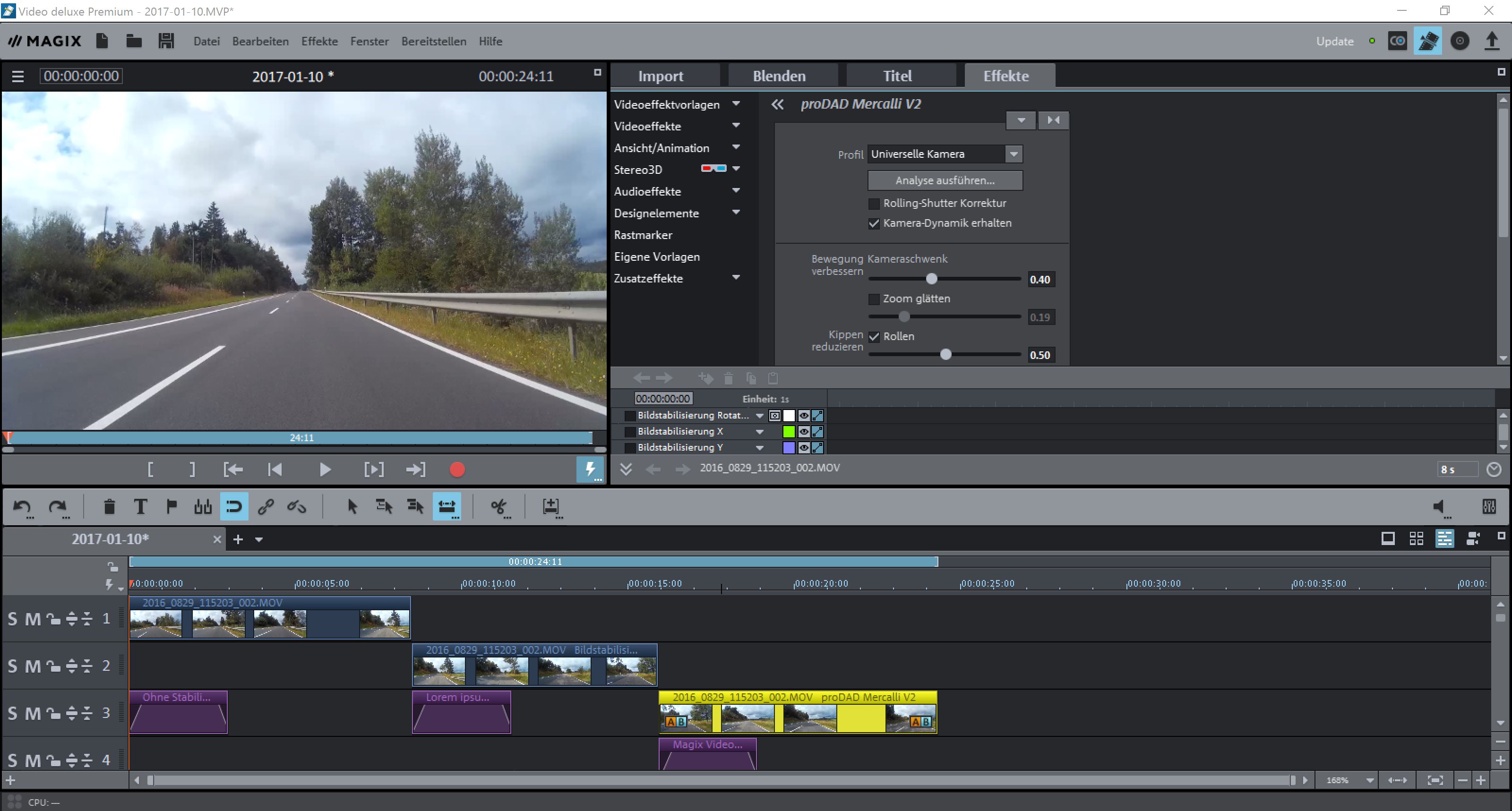Click the Rollen slider handle at 0.50
This screenshot has width=1512, height=811.
point(945,354)
